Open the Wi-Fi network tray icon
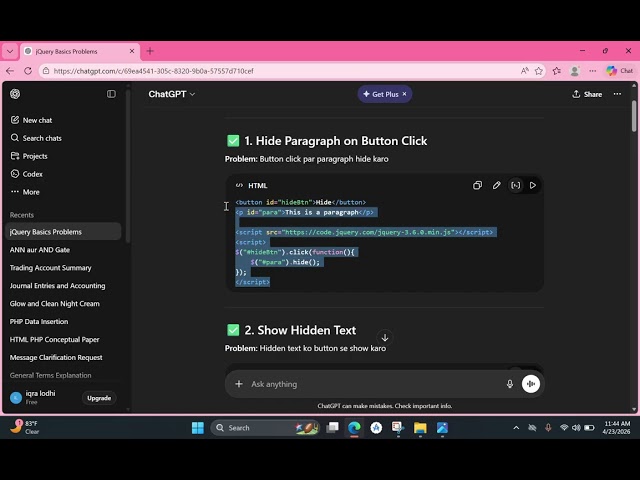Image resolution: width=640 pixels, height=480 pixels. point(564,428)
